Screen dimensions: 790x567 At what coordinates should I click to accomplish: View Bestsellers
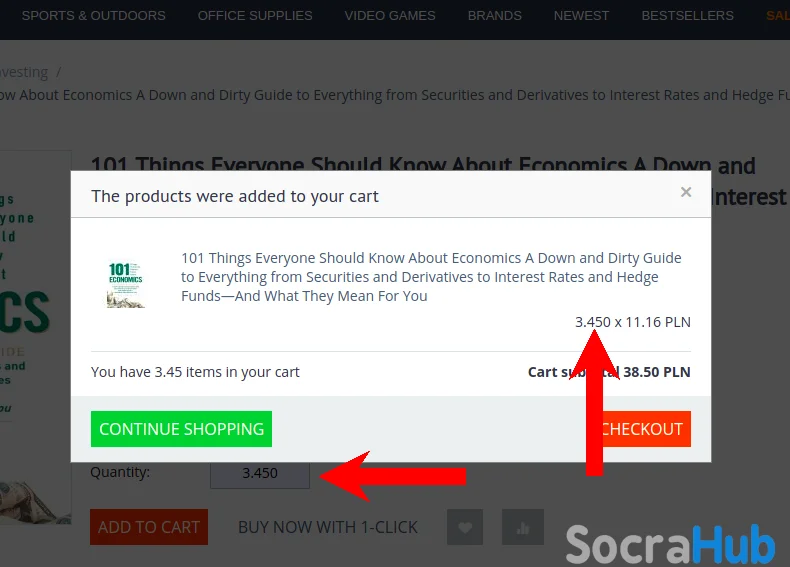688,16
